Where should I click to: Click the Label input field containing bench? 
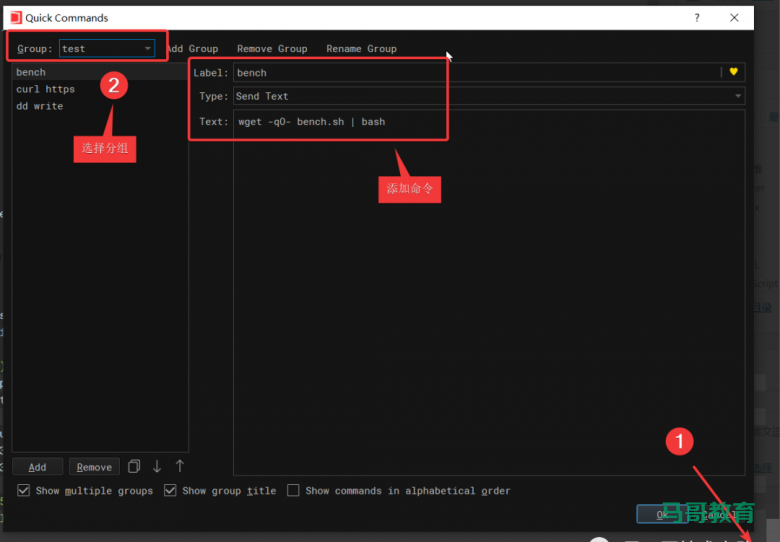click(475, 72)
